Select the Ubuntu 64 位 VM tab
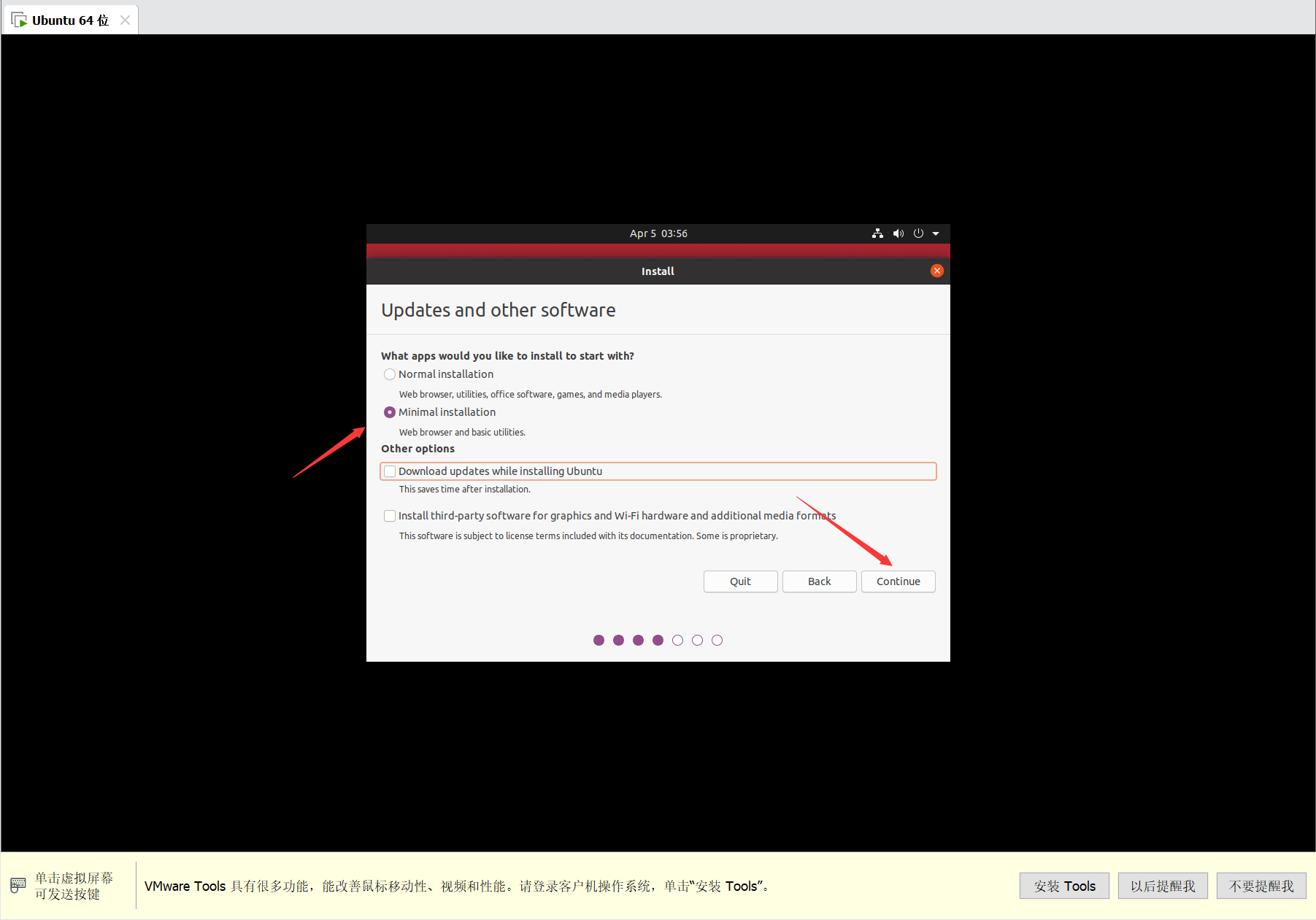1316x920 pixels. coord(70,20)
